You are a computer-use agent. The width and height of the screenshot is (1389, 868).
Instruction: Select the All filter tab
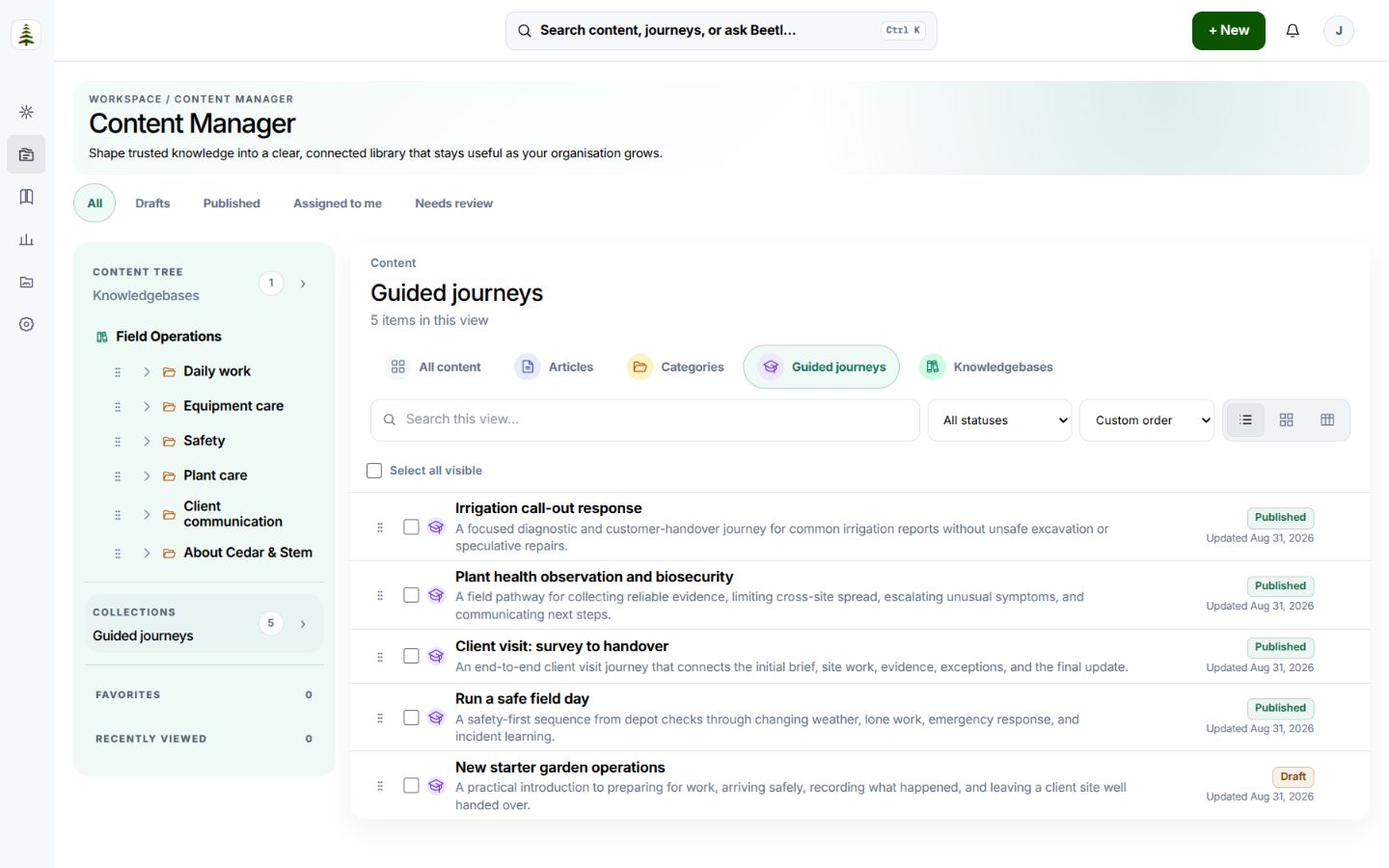coord(95,203)
